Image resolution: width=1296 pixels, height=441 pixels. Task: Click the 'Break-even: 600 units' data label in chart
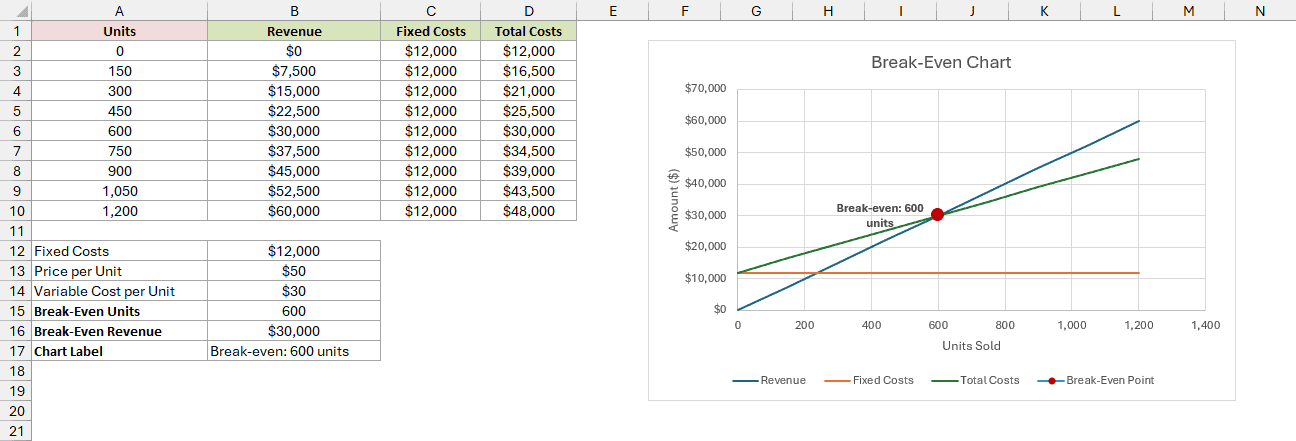pos(880,215)
